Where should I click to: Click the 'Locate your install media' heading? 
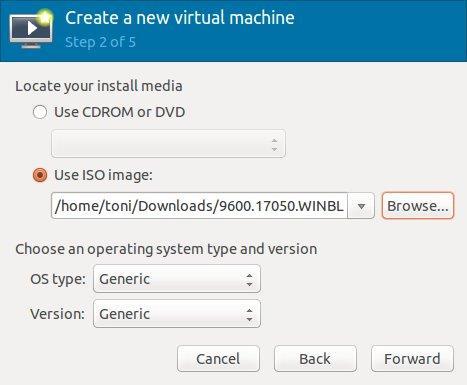(99, 86)
